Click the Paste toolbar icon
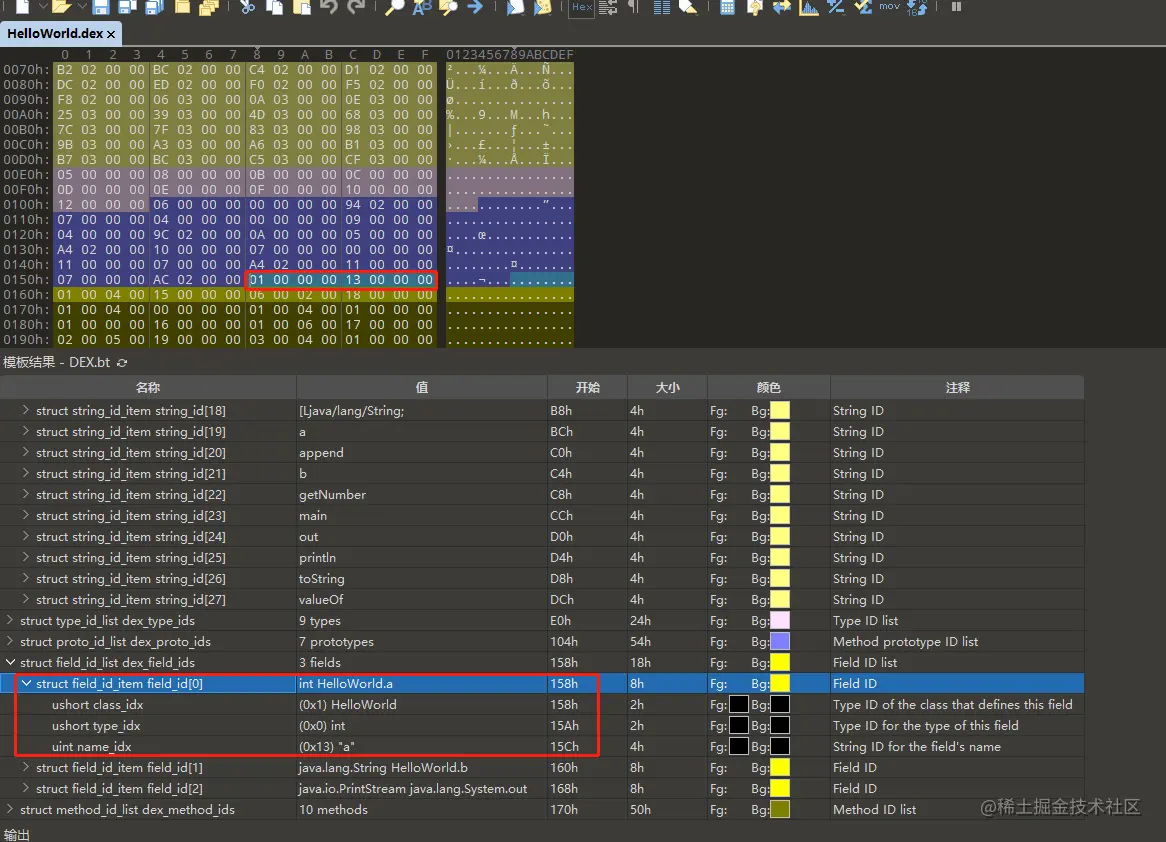The image size is (1166, 842). [301, 7]
